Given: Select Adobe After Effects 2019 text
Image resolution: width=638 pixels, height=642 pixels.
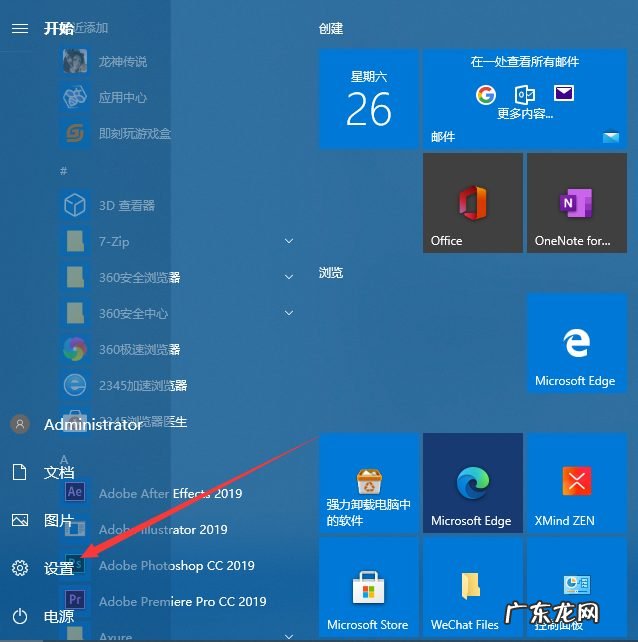Looking at the screenshot, I should point(170,493).
